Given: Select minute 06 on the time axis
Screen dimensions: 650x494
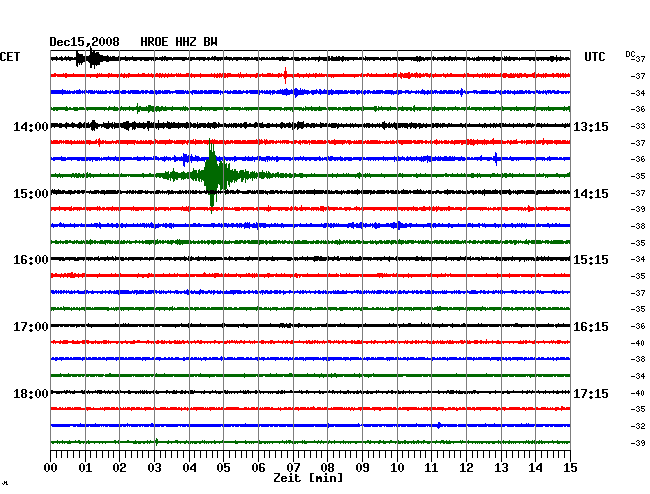Looking at the screenshot, I should 258,468.
